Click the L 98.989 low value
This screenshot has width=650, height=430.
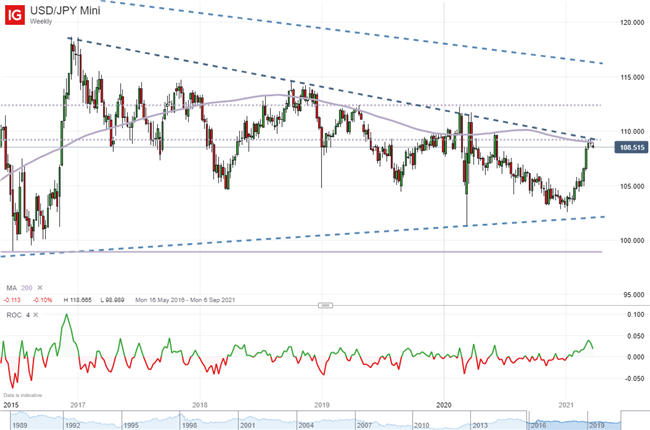pos(112,300)
